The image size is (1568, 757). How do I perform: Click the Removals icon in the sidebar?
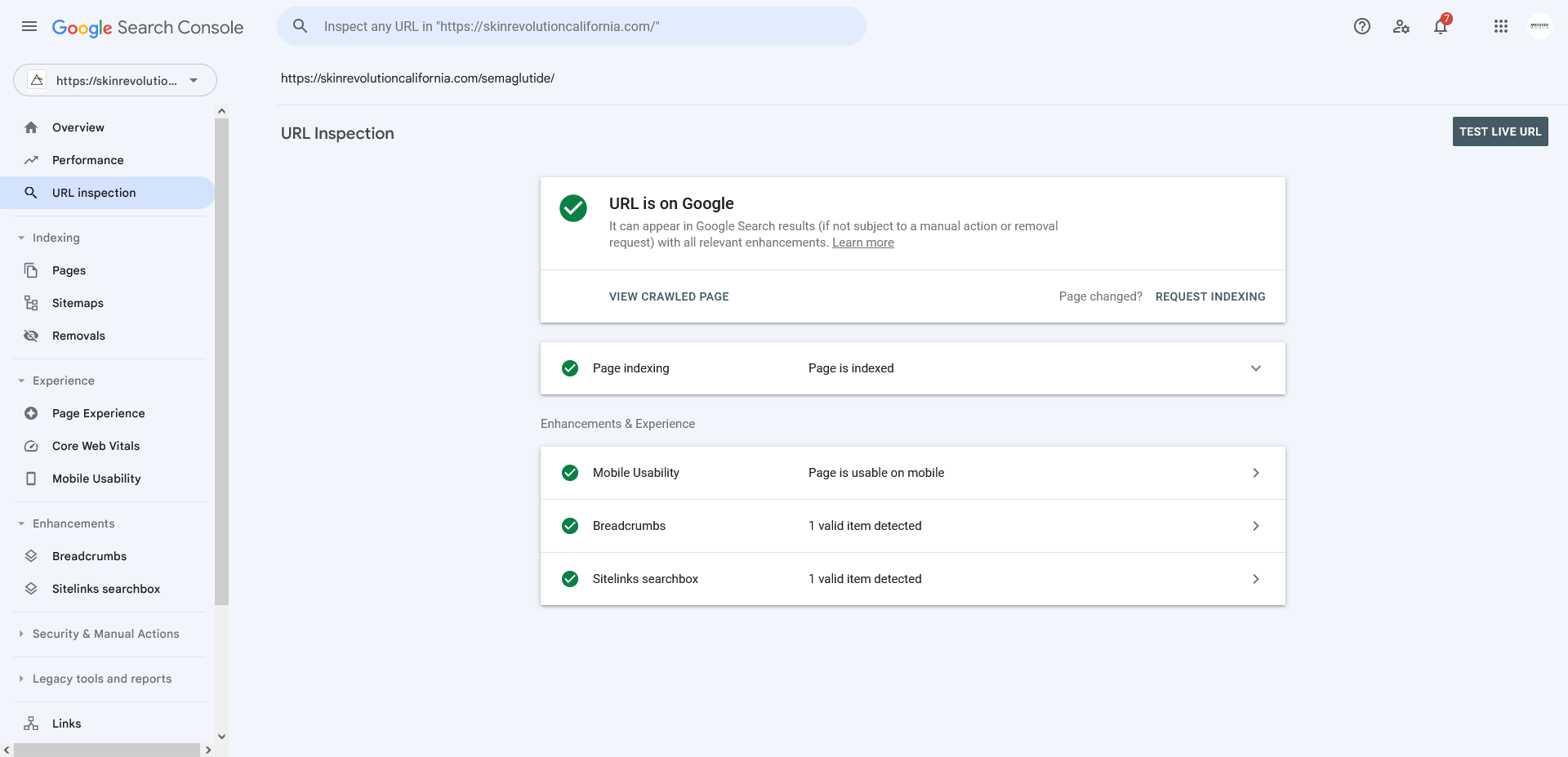click(31, 336)
